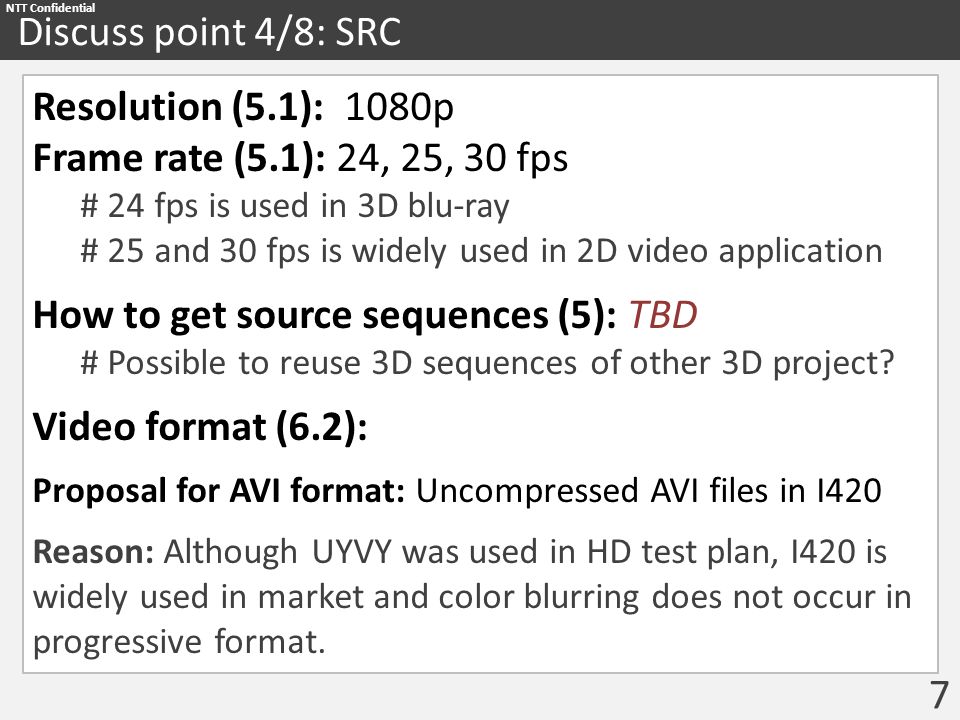This screenshot has width=960, height=720.
Task: Click the 'Video format (6.2):' heading
Action: [x=200, y=426]
